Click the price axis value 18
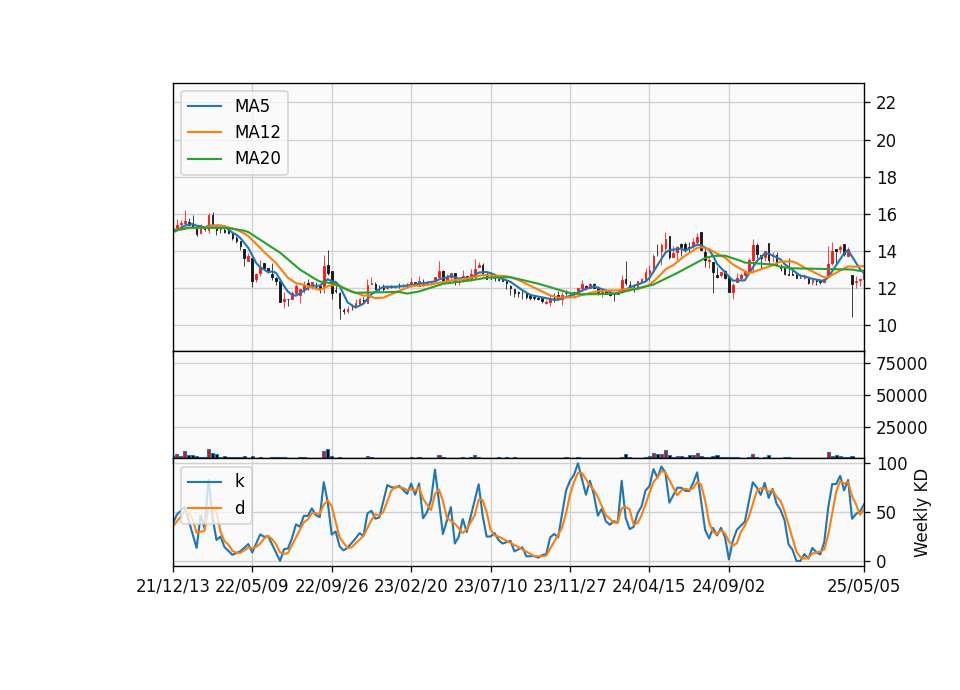This screenshot has width=960, height=690. 886,178
